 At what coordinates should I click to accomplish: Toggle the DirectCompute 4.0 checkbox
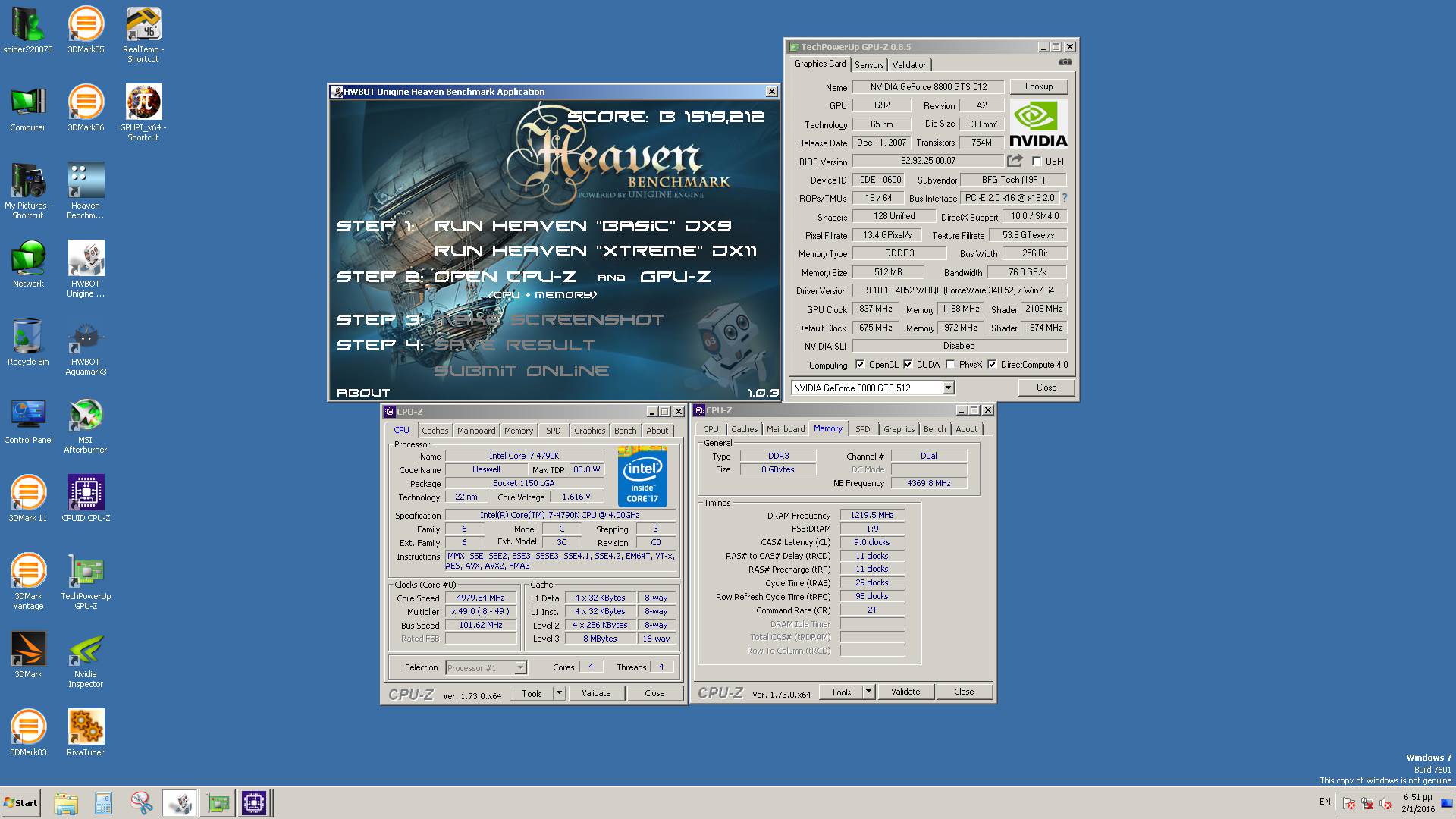tap(992, 365)
